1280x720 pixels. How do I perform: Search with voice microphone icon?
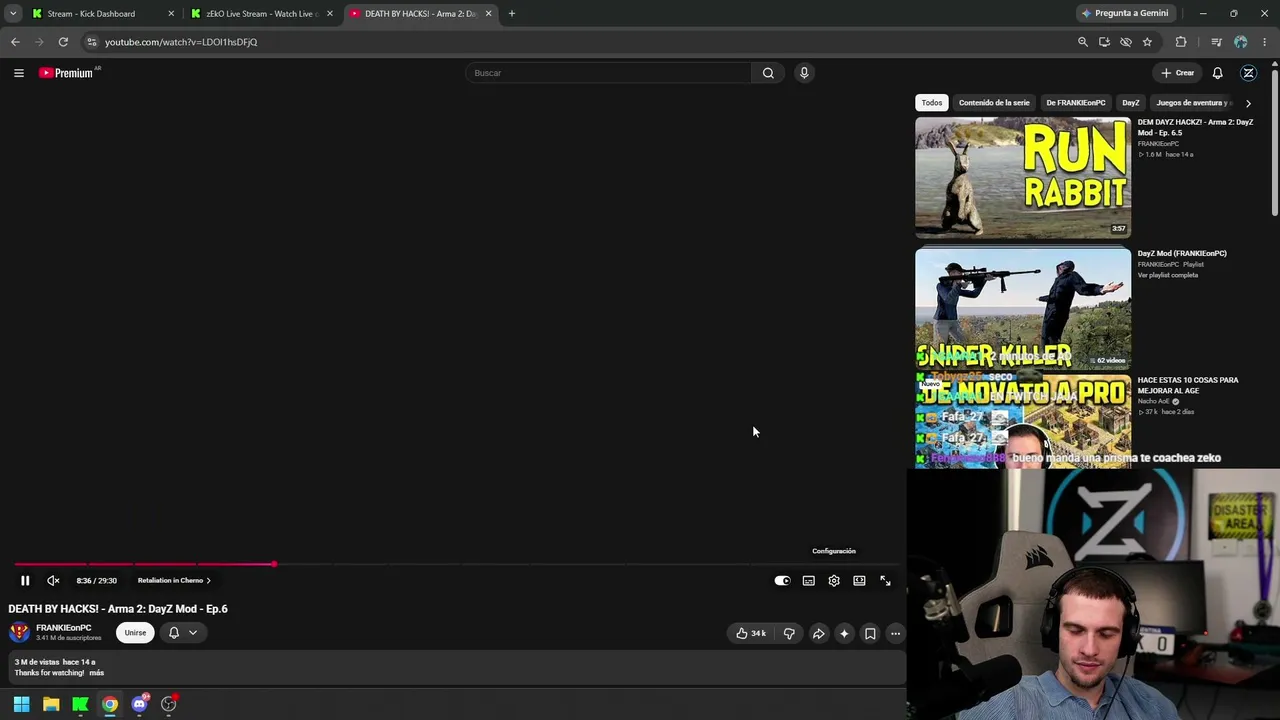(804, 73)
